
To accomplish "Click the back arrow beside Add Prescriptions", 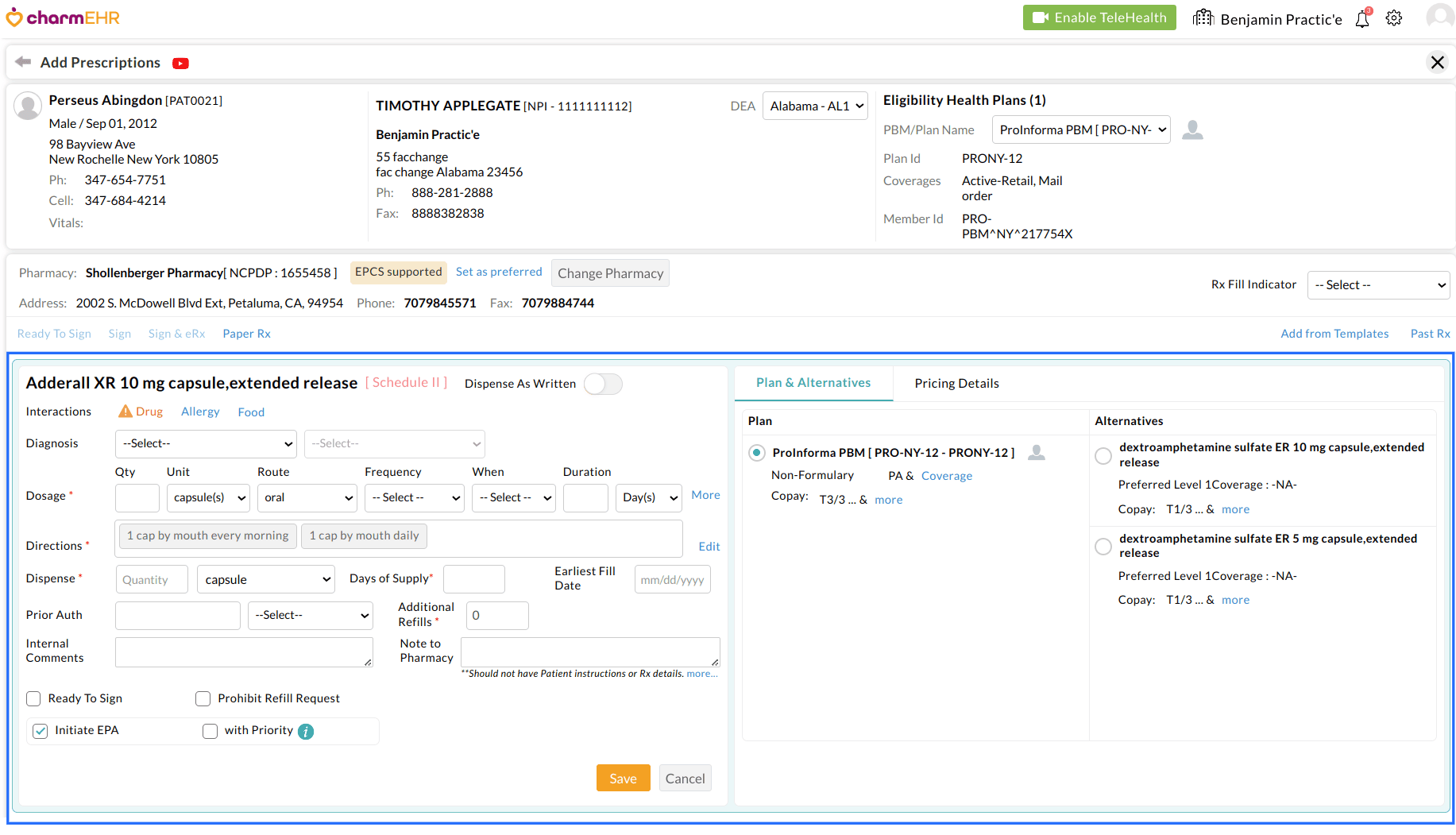I will 23,62.
